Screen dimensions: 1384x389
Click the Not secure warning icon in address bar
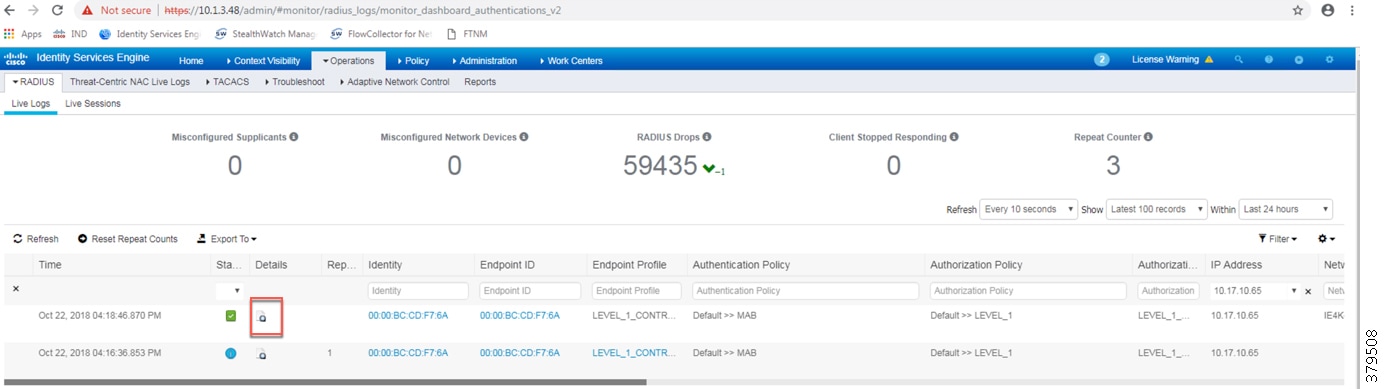click(x=87, y=10)
